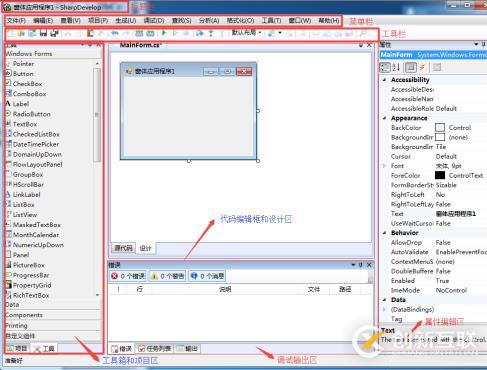Viewport: 487px width, 370px height.
Task: Expand the 自定义组件 toolbox category
Action: (53, 336)
